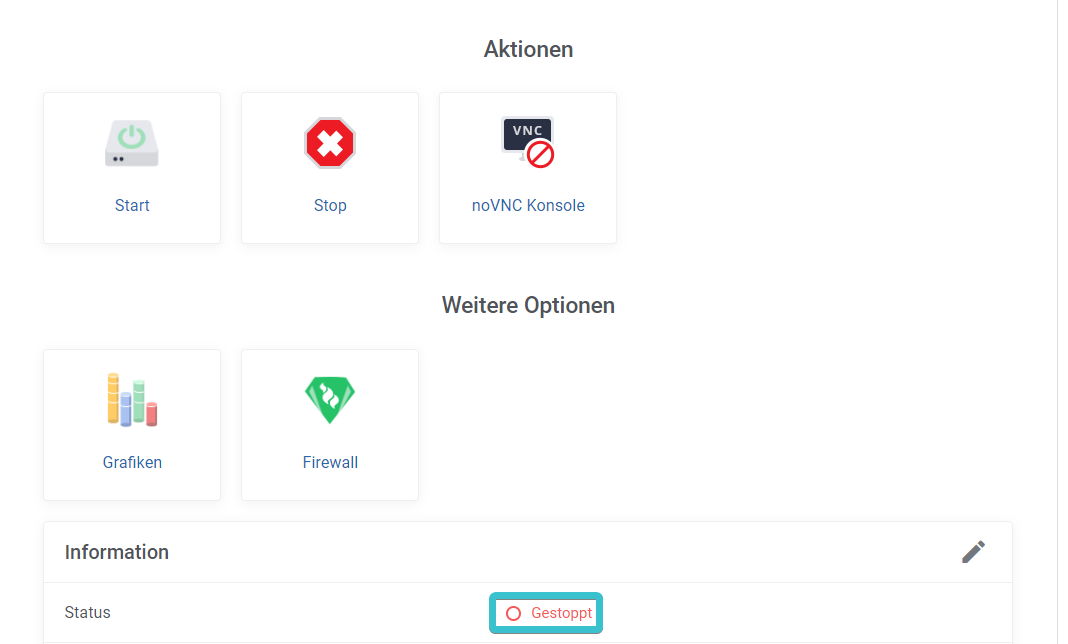This screenshot has width=1068, height=644.
Task: Click the Grafiken bar chart icon
Action: [x=132, y=400]
